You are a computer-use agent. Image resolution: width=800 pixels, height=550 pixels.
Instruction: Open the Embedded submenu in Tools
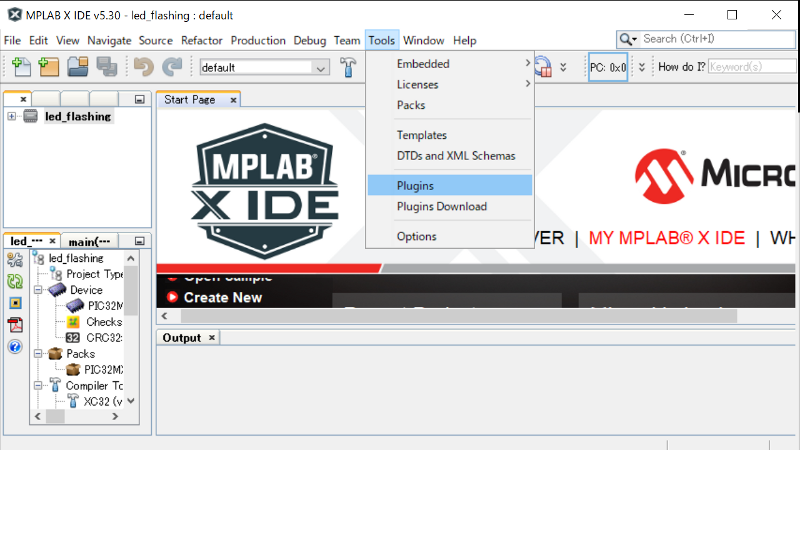423,64
